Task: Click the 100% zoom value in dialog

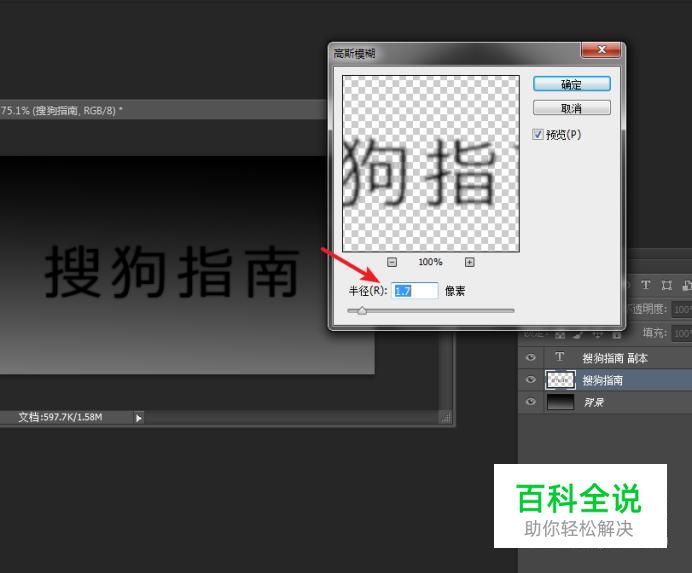Action: (x=430, y=262)
